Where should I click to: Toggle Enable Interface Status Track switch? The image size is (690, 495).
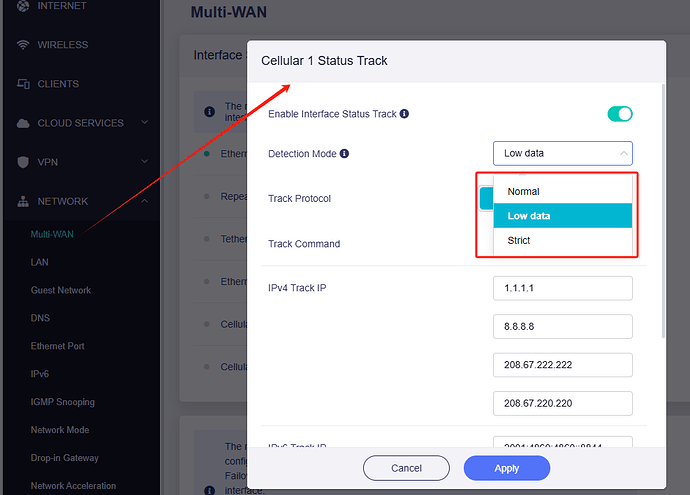620,114
